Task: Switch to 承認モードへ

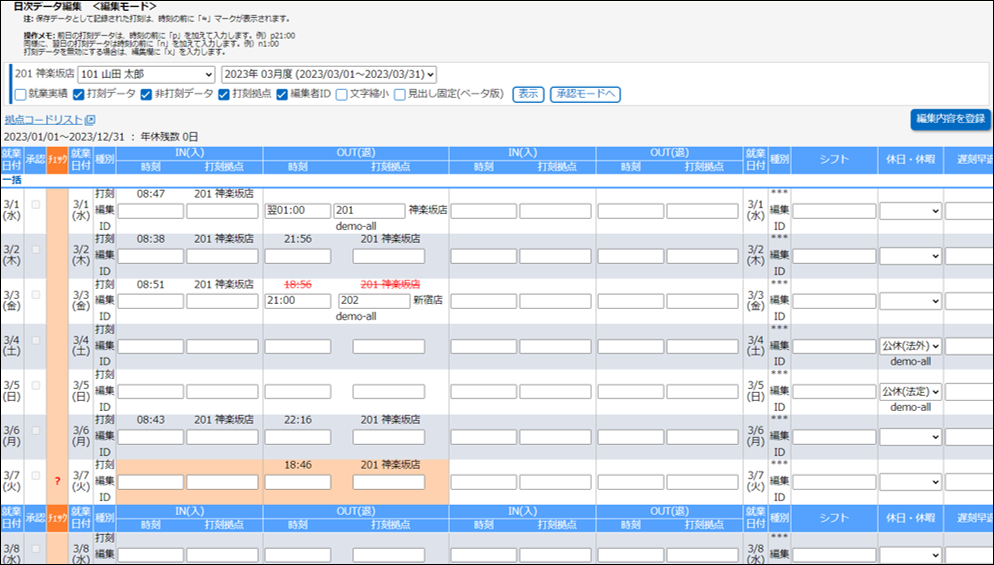Action: point(586,95)
